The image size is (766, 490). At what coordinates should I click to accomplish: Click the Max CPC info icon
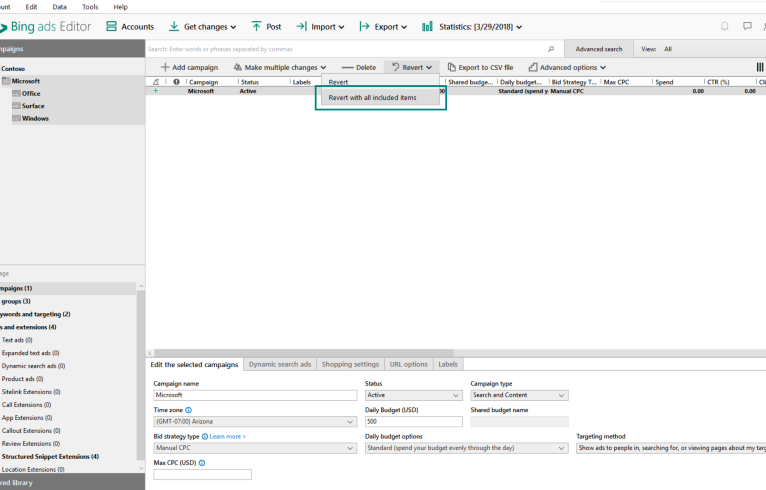pyautogui.click(x=202, y=463)
